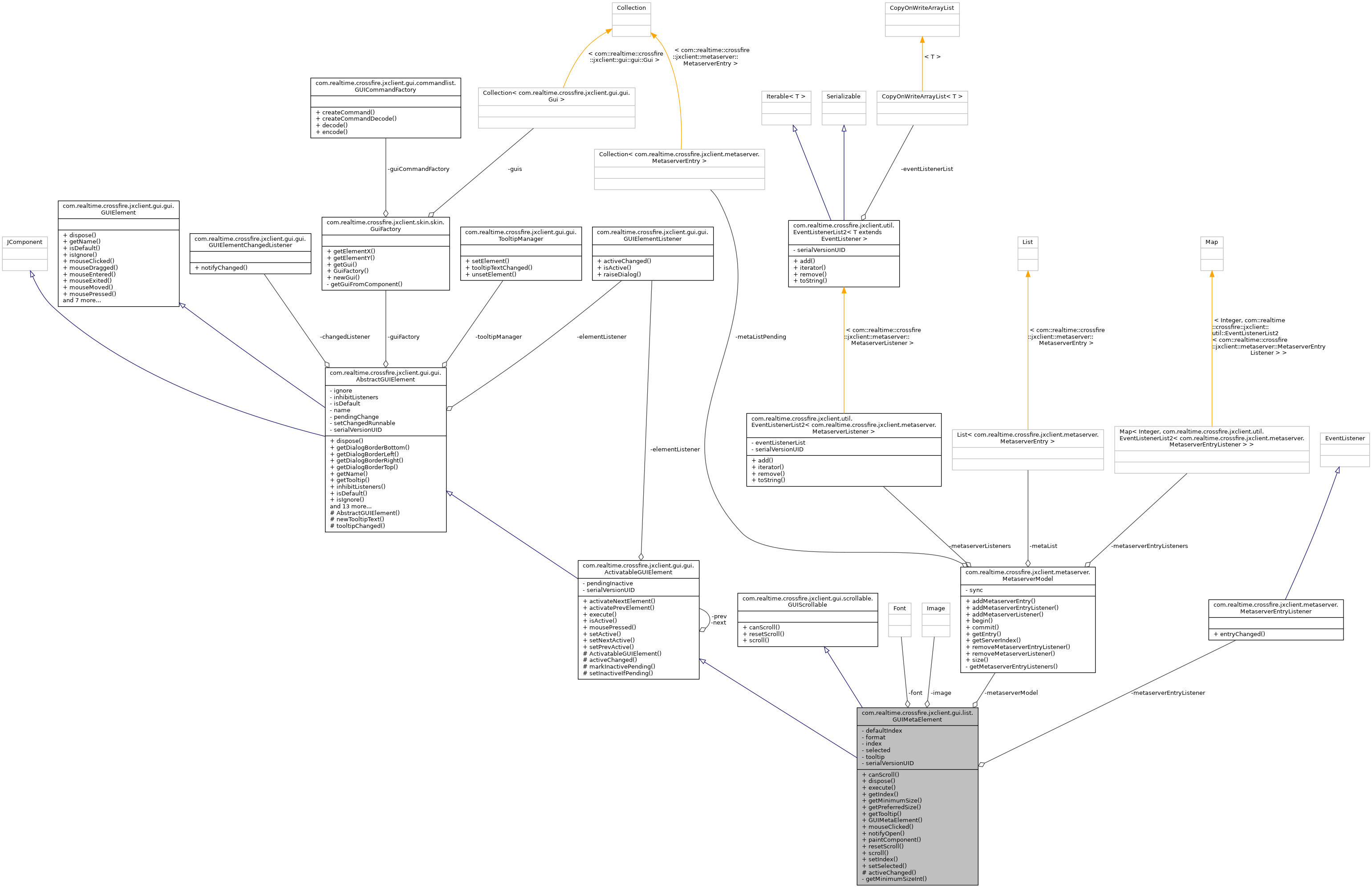
Task: Click '+ notifyChanged()' method text
Action: click(x=221, y=268)
